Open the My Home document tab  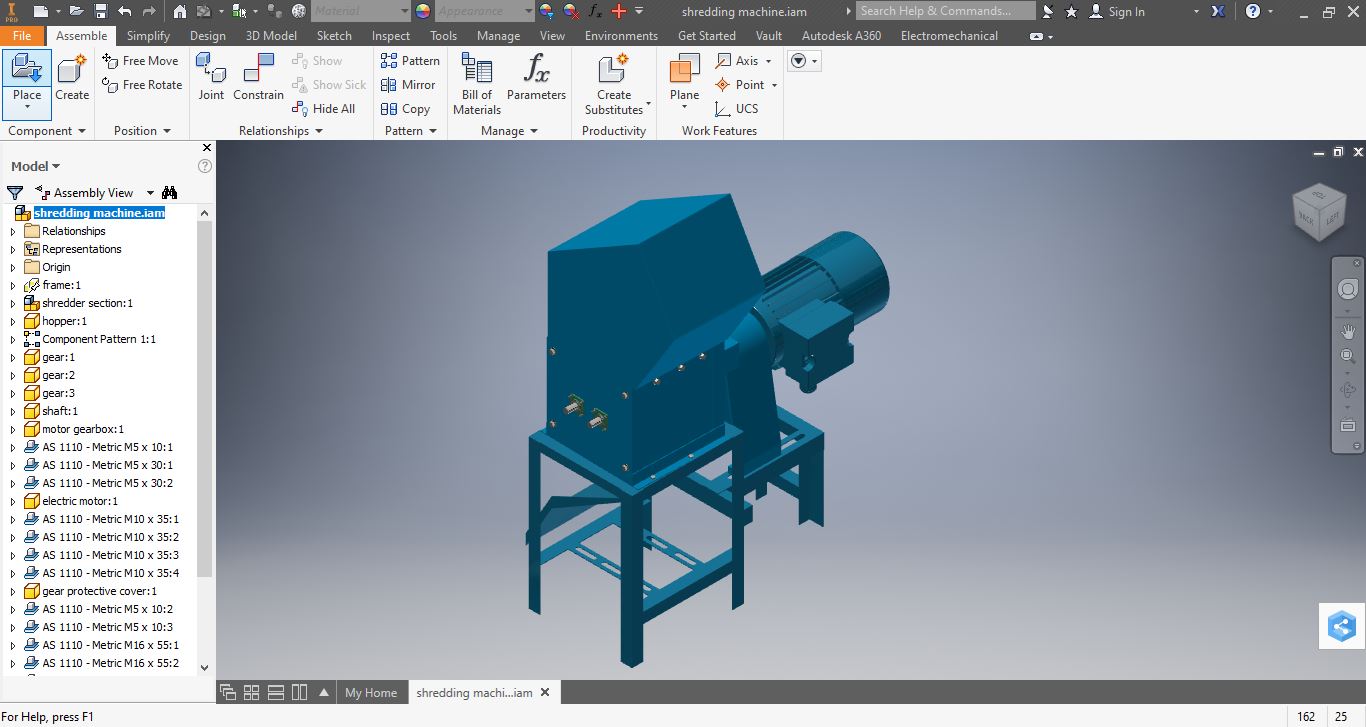click(371, 692)
